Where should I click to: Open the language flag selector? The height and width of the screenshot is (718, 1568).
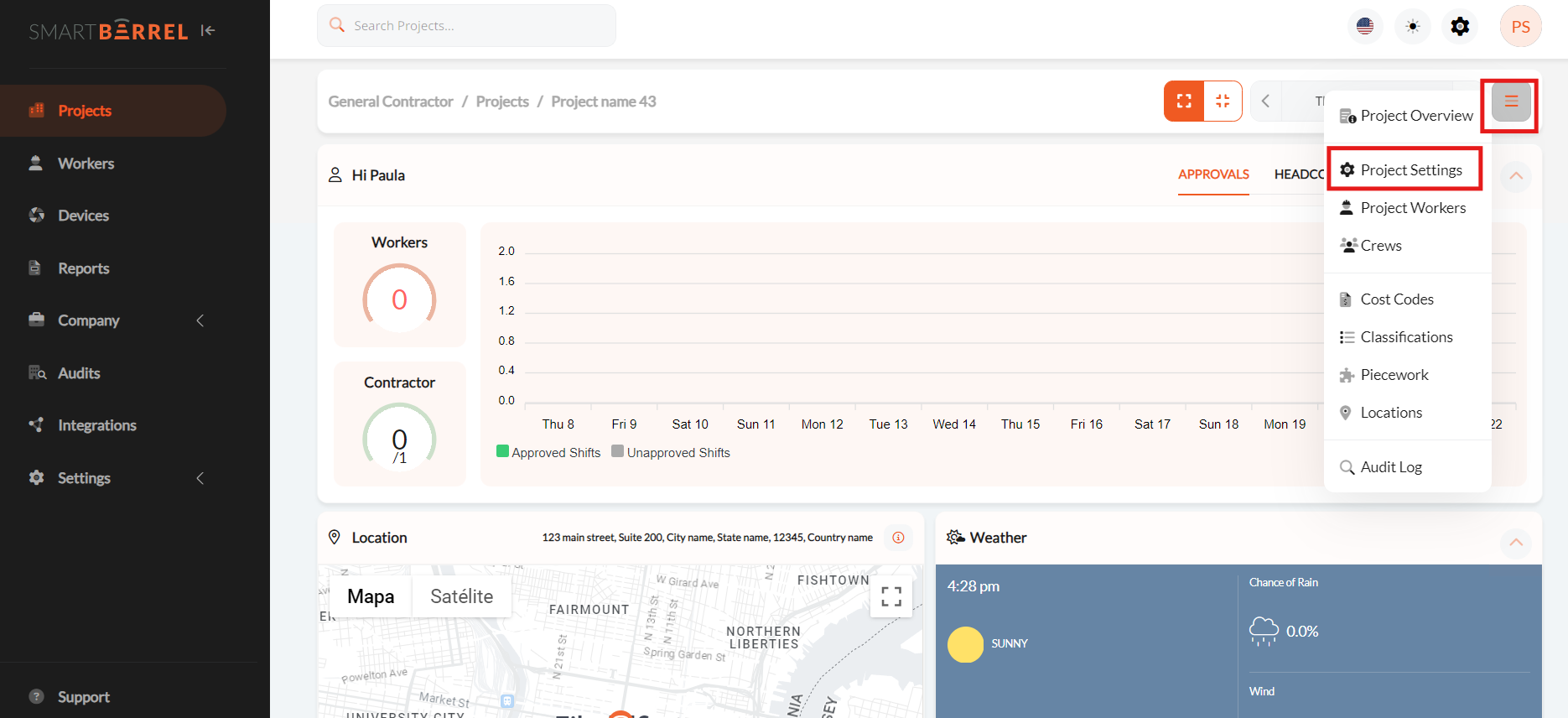click(1365, 26)
